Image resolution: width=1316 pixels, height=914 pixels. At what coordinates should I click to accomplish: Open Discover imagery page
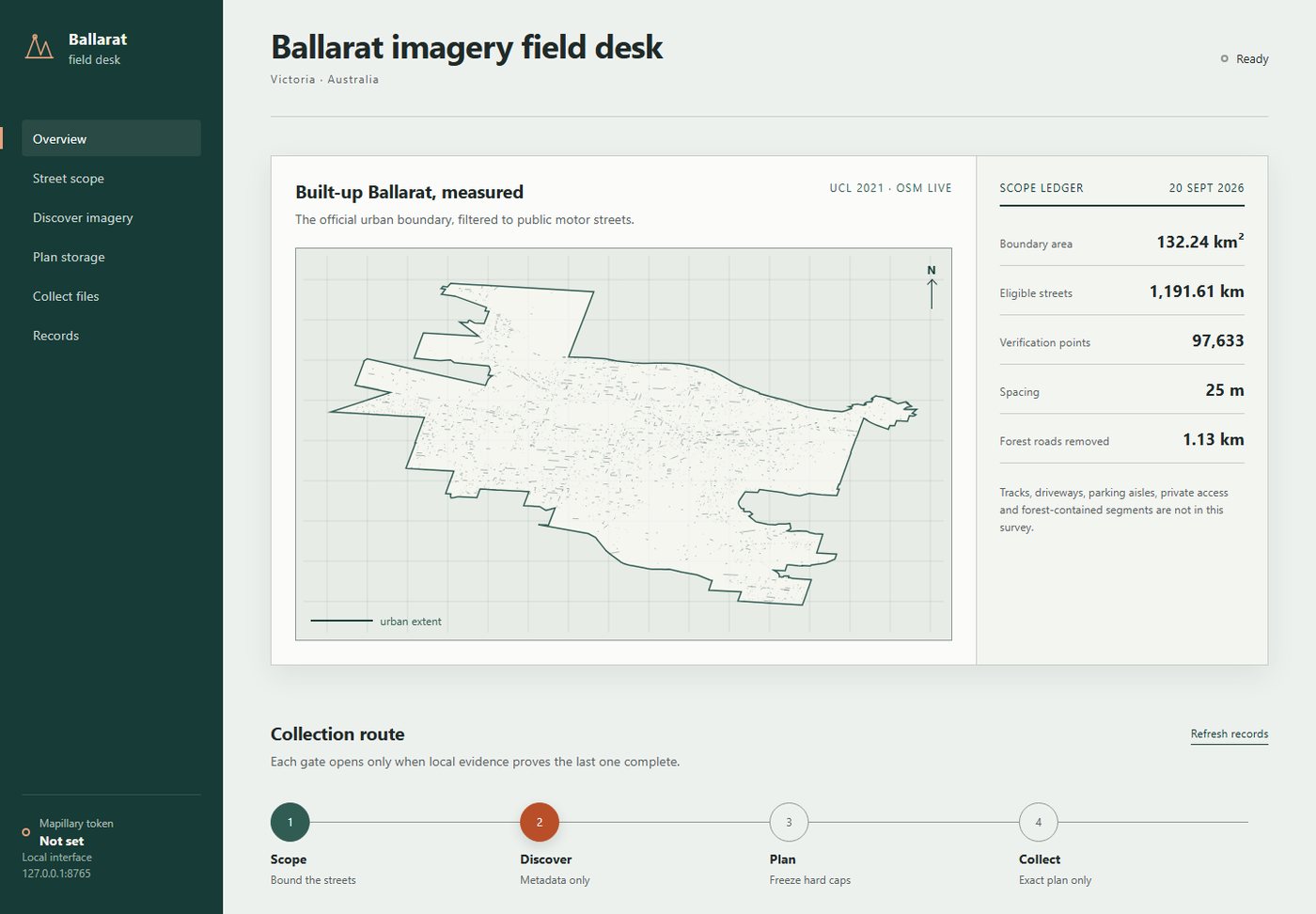[111, 217]
